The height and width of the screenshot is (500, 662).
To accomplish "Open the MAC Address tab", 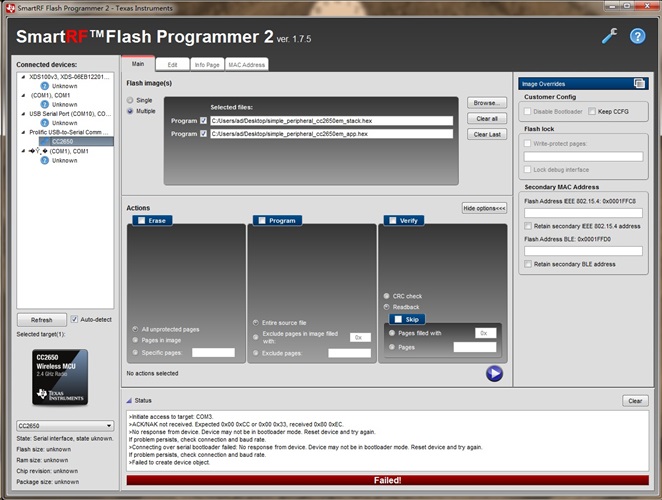I will [x=247, y=65].
